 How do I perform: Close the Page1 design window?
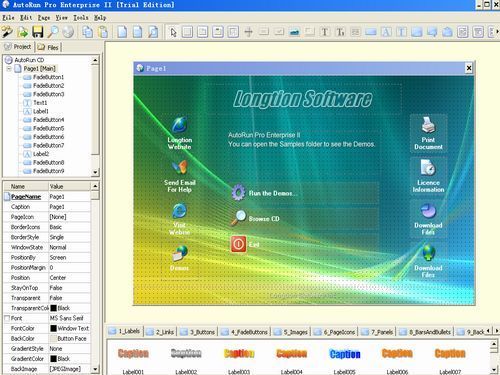pos(469,68)
